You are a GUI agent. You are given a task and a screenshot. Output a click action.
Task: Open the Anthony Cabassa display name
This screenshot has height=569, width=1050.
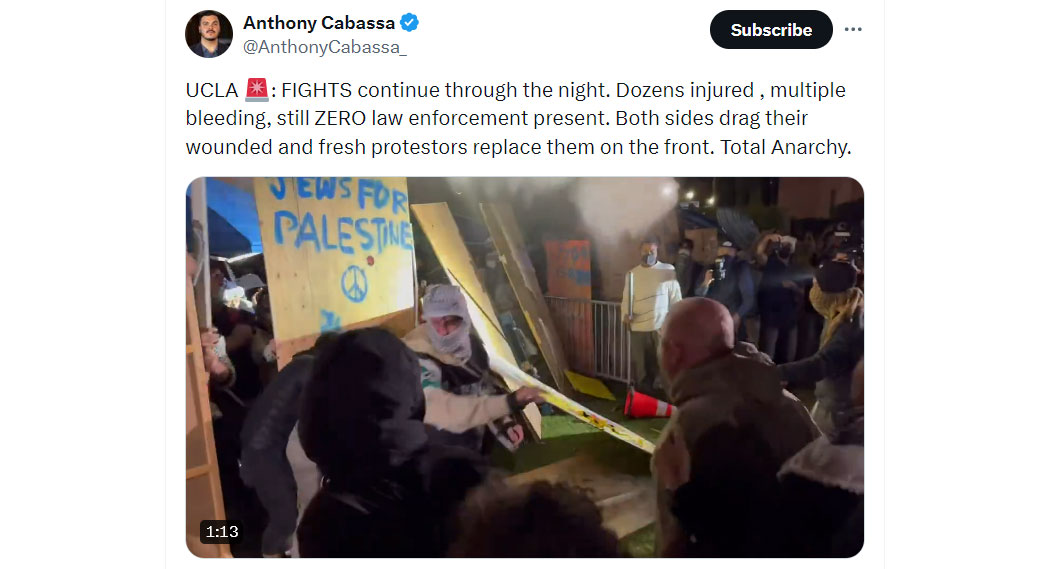[x=319, y=23]
